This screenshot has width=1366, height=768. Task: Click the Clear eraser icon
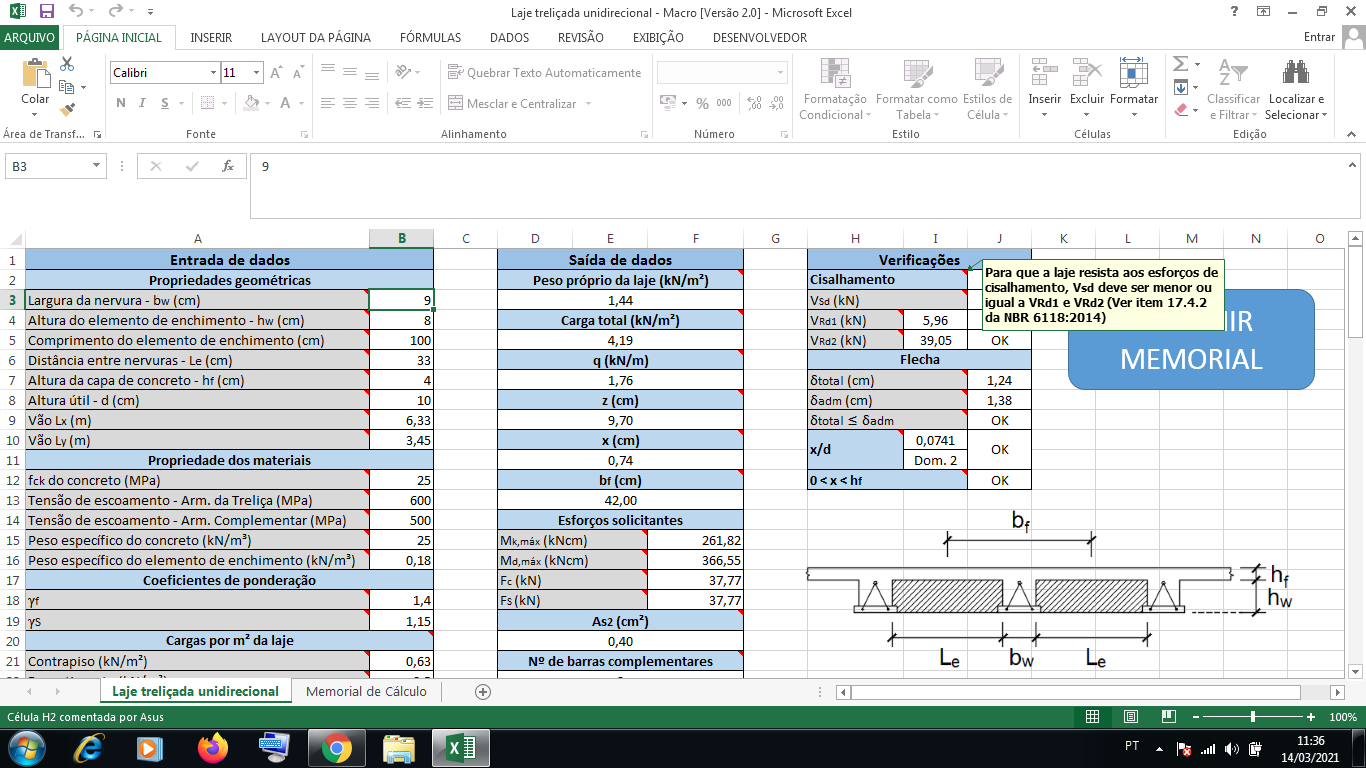pos(1181,110)
